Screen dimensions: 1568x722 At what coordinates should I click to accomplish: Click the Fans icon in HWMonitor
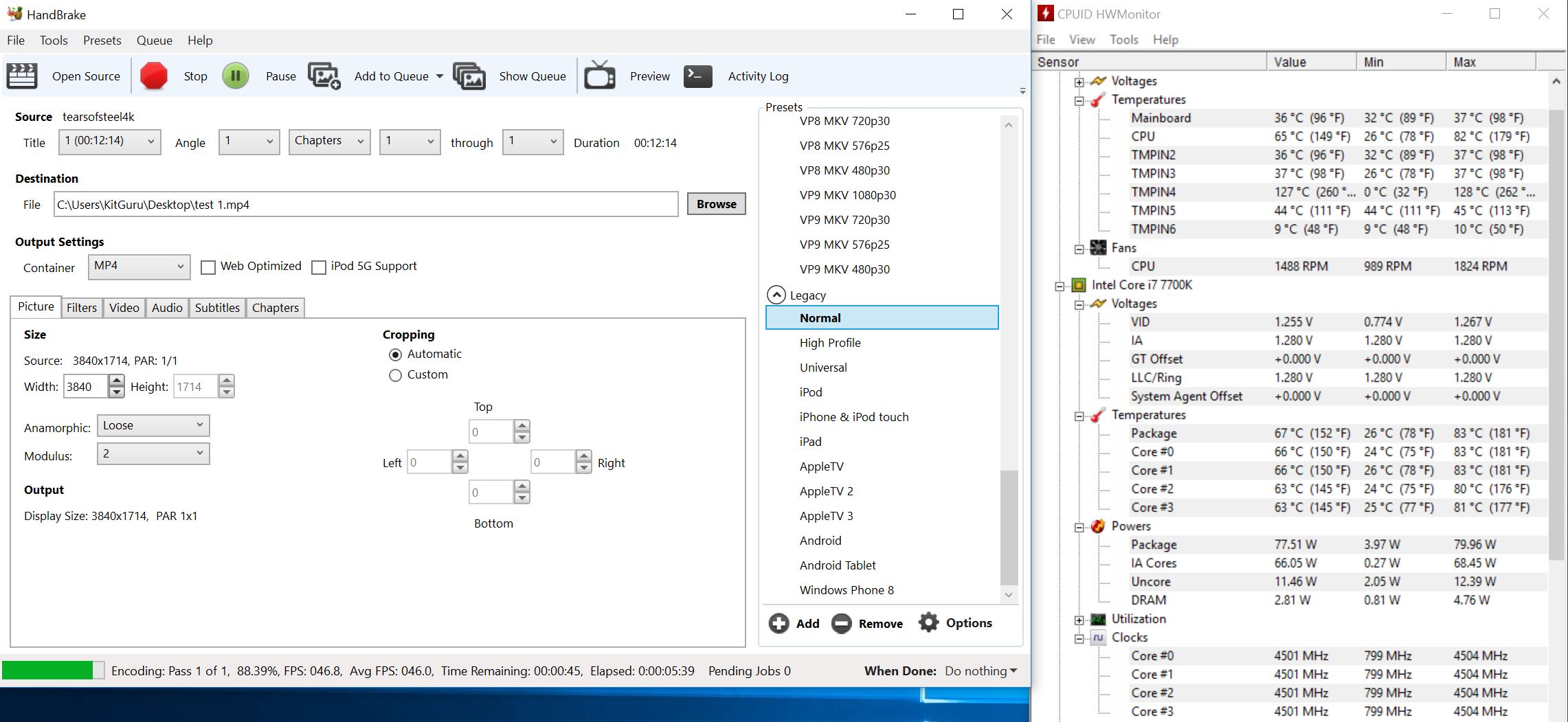tap(1099, 248)
